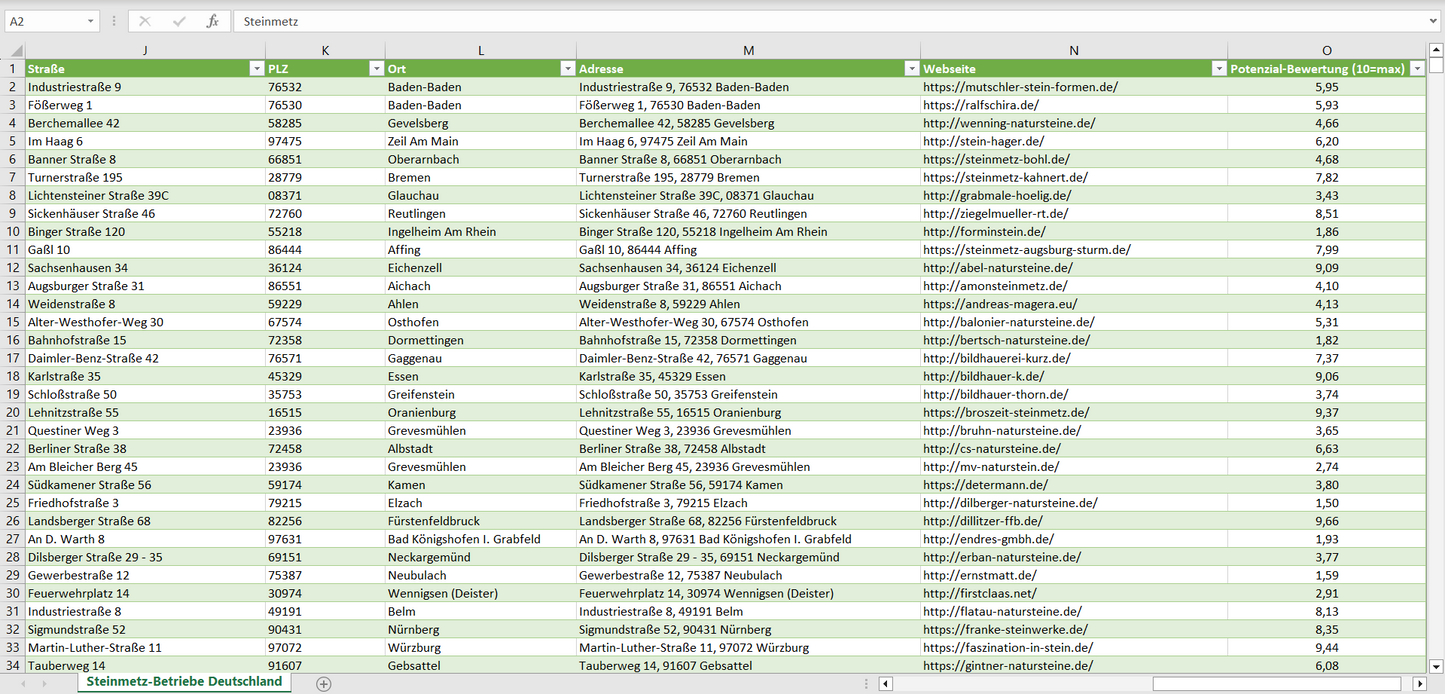Click the Insert Function fx icon
This screenshot has width=1445, height=694.
tap(212, 21)
